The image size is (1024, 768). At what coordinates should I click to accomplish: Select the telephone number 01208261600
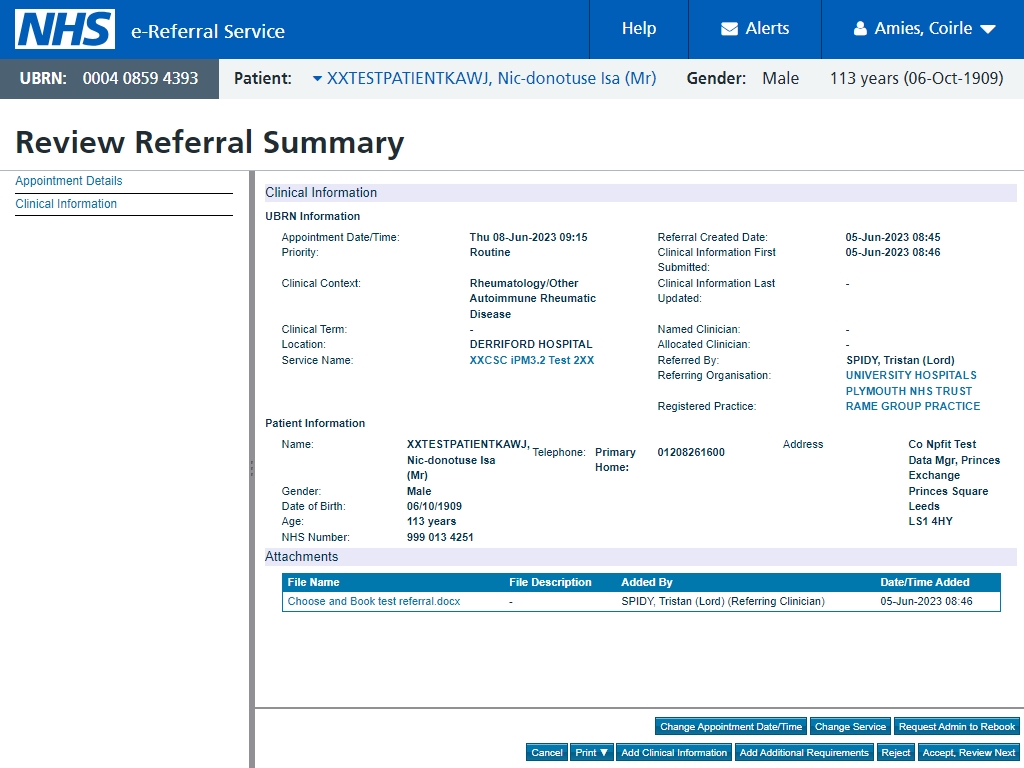691,453
